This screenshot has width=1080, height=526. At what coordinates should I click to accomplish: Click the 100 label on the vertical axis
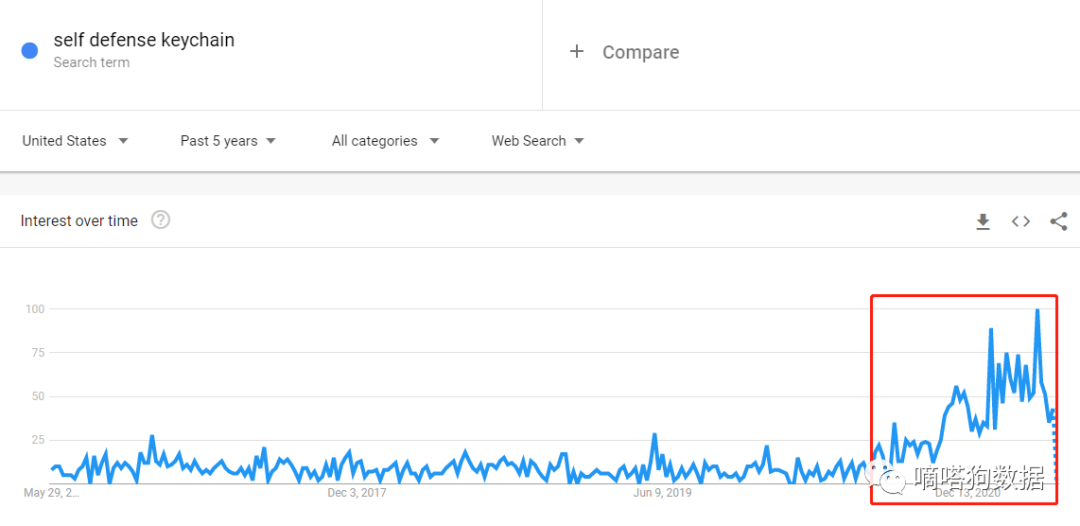tap(35, 309)
